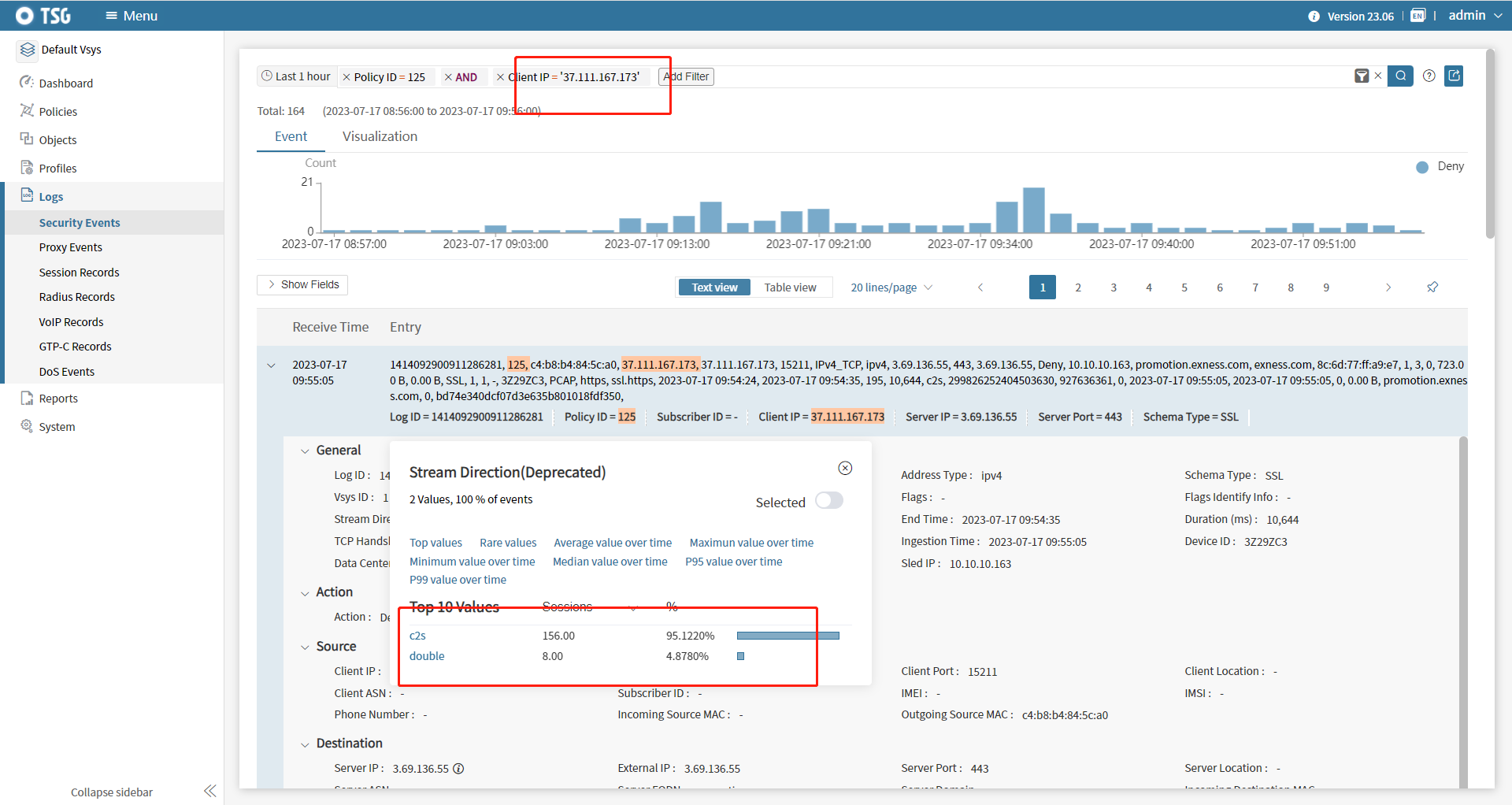Click the Add Filter button
This screenshot has width=1512, height=805.
coord(687,77)
